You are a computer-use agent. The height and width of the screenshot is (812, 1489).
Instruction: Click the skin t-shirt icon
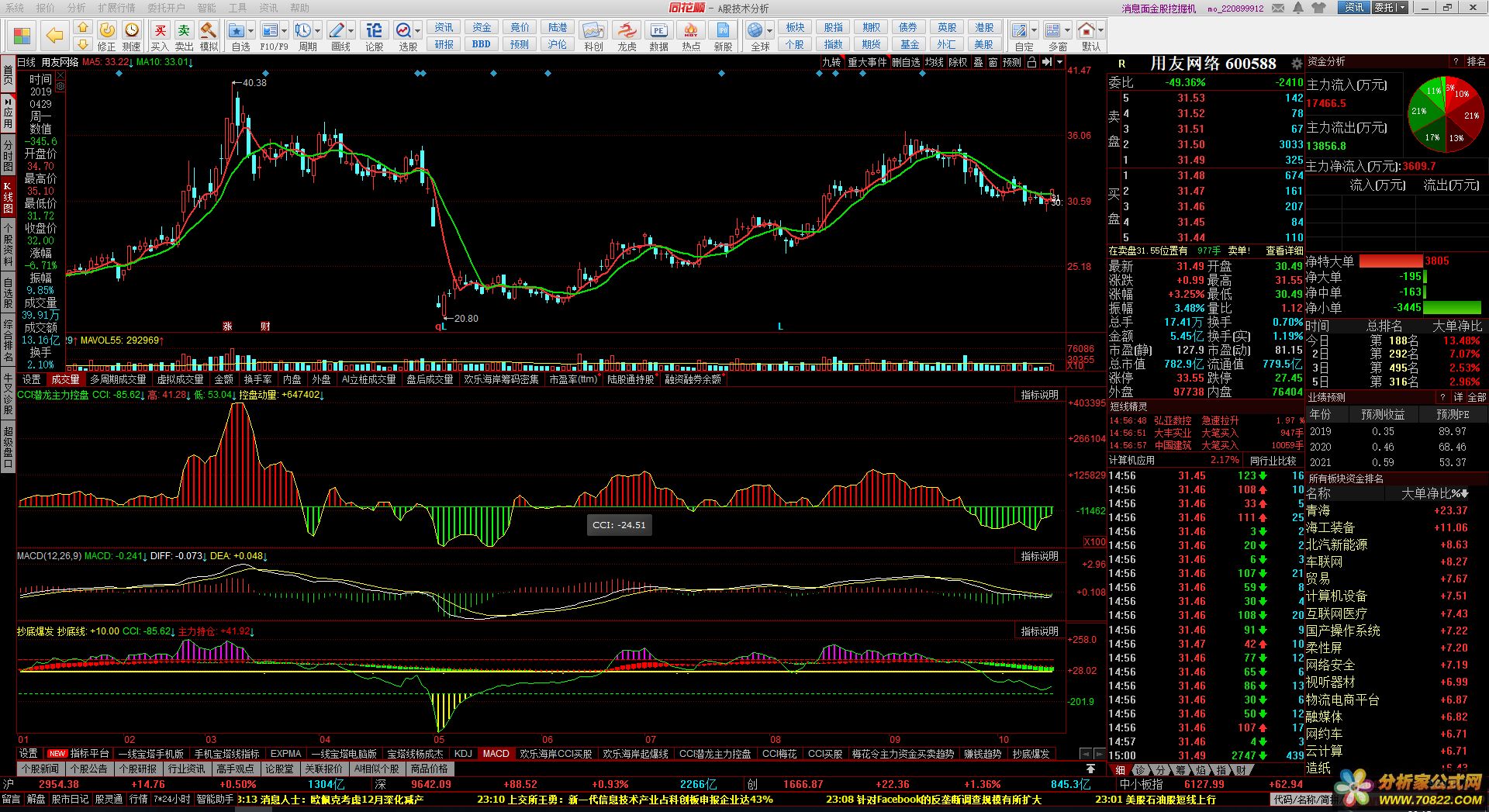coord(1318,8)
